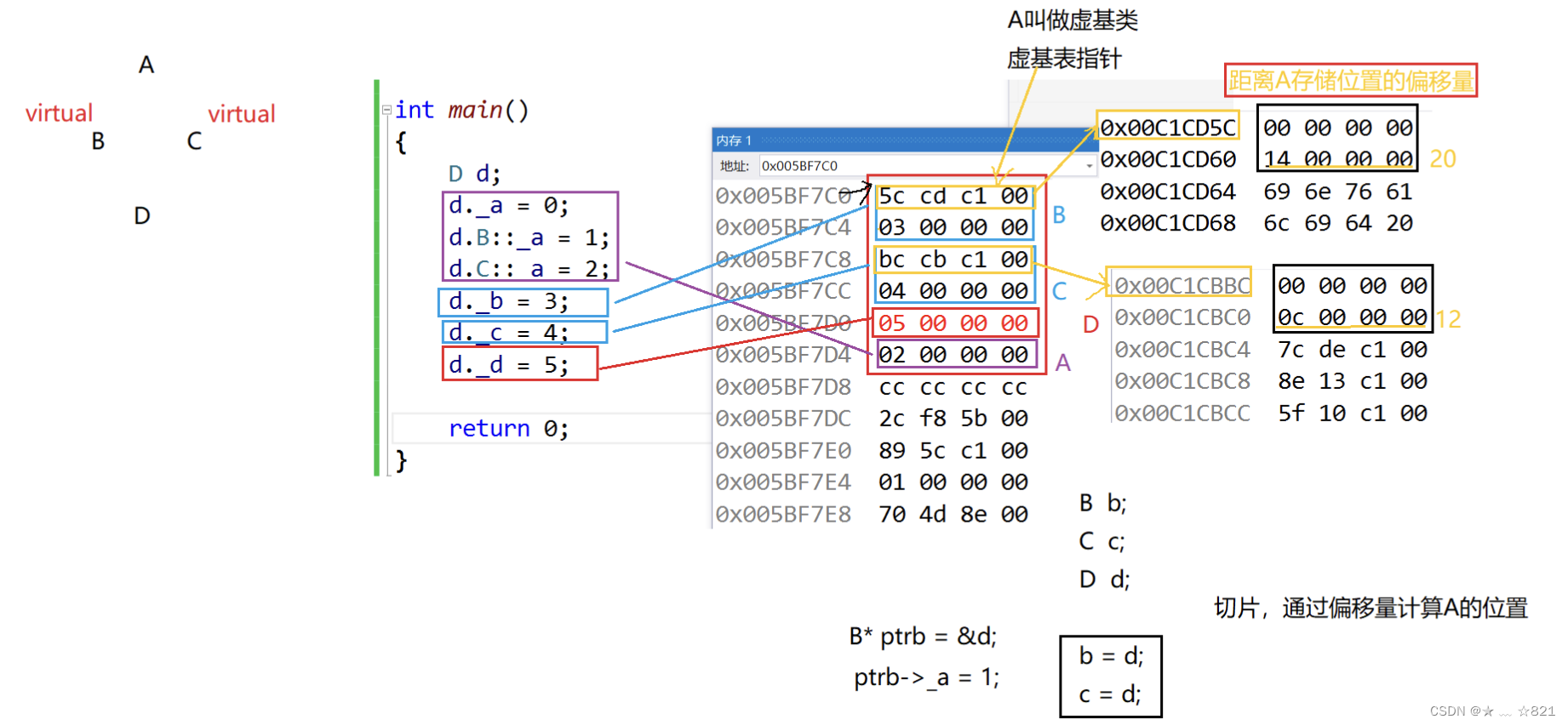Click bytes '14 00 00 00' offset value
This screenshot has width=1568, height=725.
point(1338,159)
